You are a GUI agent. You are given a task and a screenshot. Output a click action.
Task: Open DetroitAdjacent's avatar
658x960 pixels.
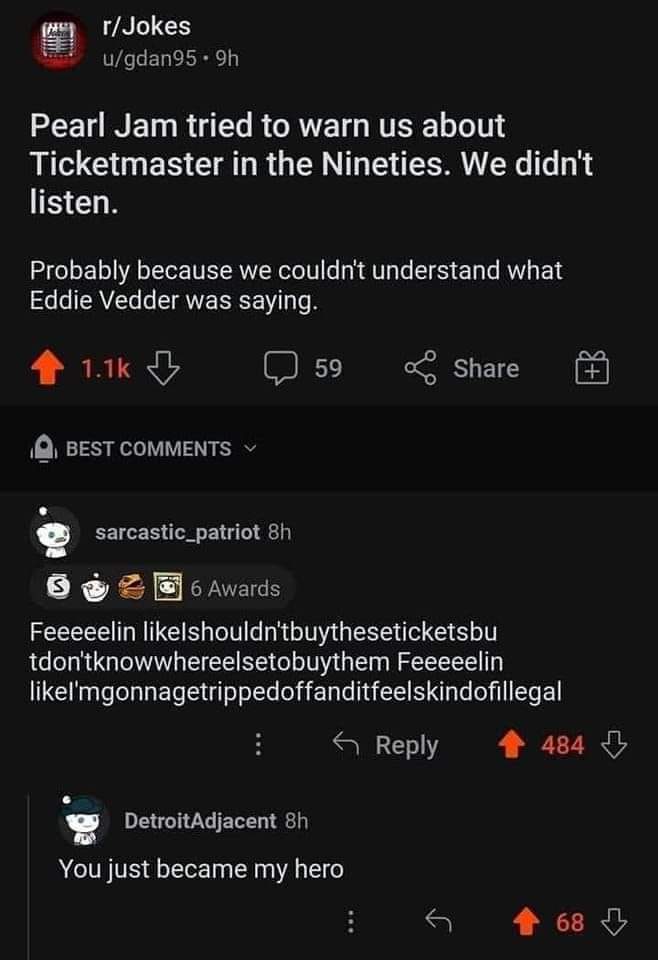coord(85,821)
